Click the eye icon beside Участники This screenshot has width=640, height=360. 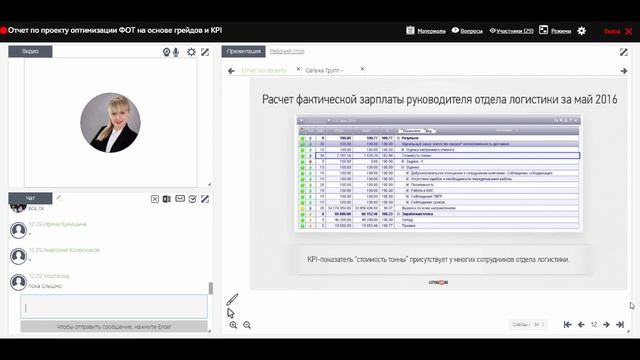point(492,31)
